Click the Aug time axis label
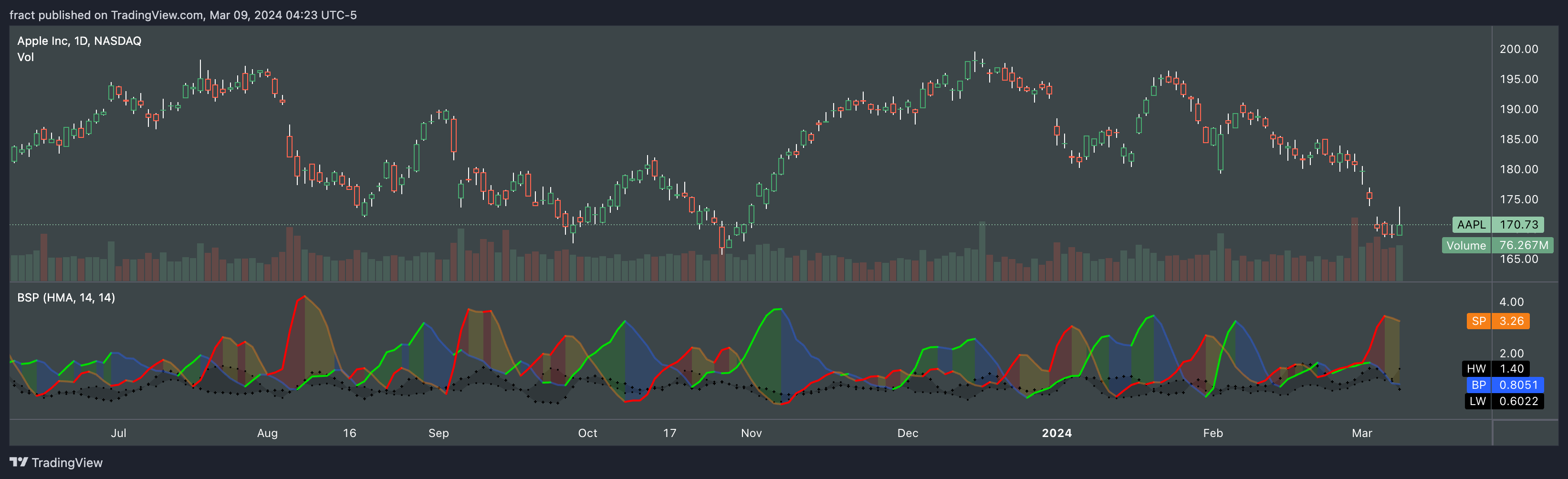Viewport: 1568px width, 479px height. click(267, 433)
